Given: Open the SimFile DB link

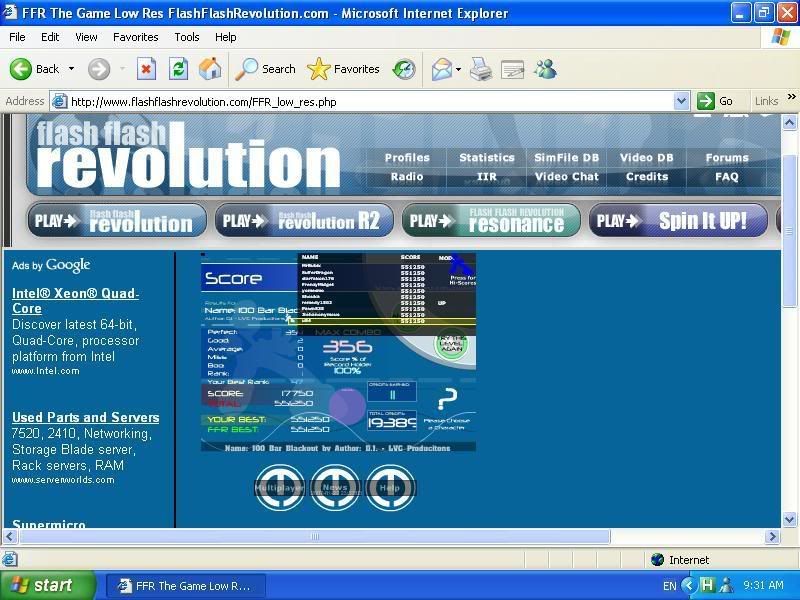Looking at the screenshot, I should (x=566, y=158).
